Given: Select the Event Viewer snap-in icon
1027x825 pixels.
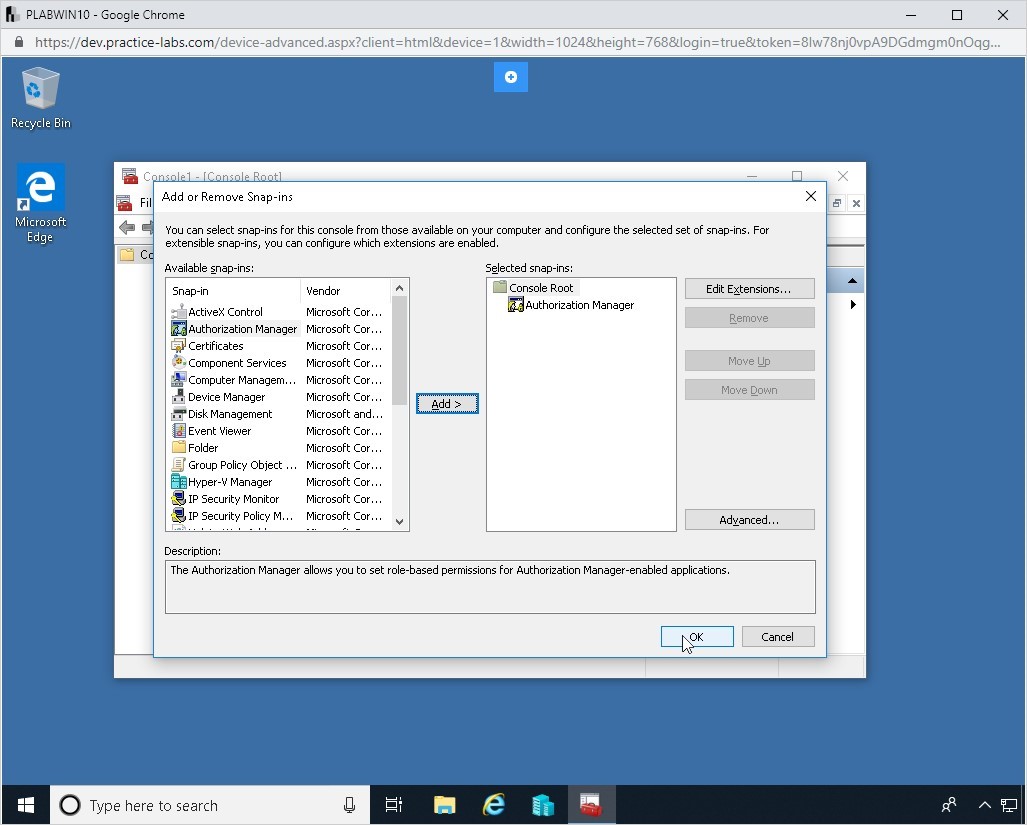Looking at the screenshot, I should [179, 431].
